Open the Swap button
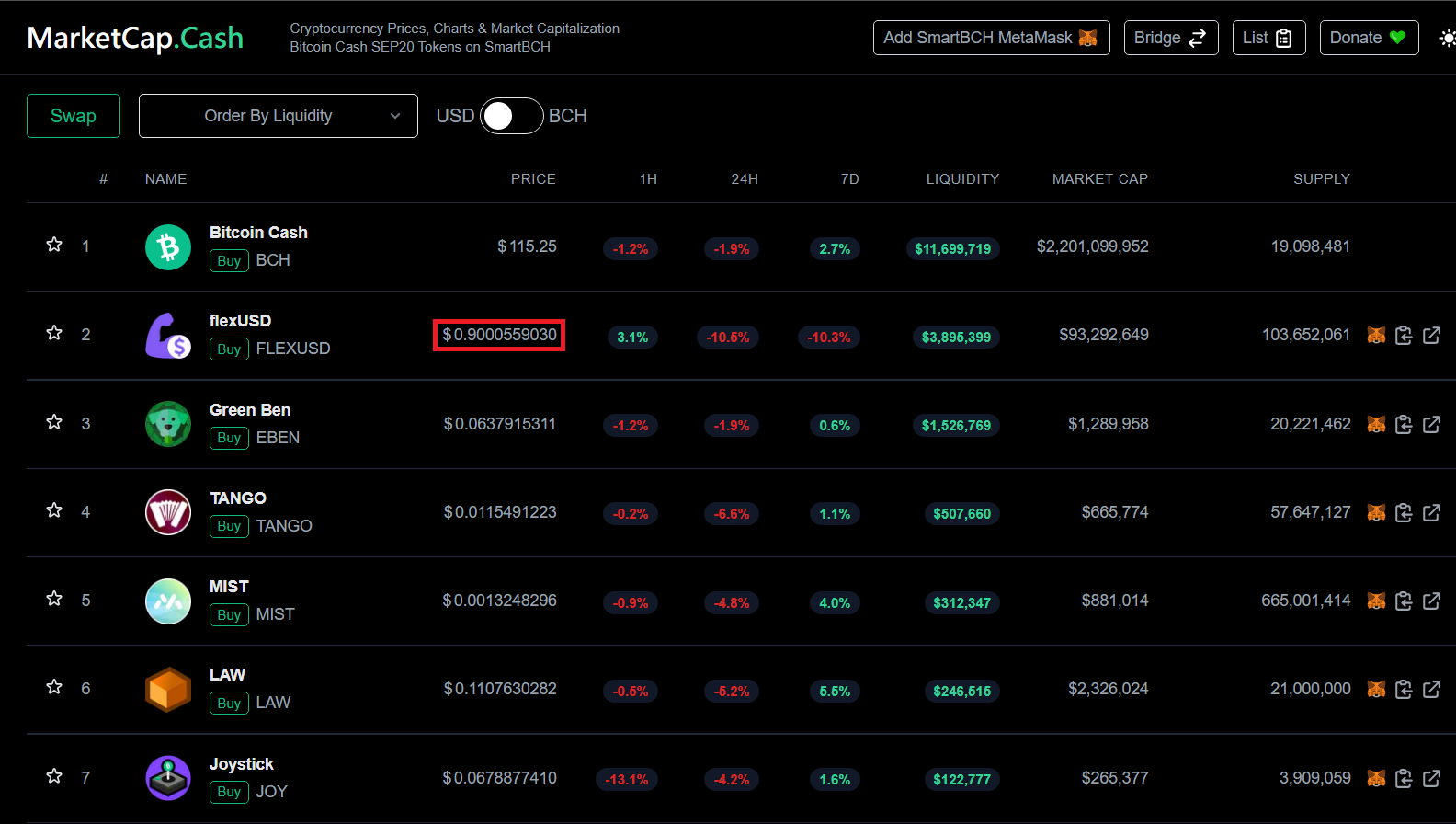 (x=74, y=116)
